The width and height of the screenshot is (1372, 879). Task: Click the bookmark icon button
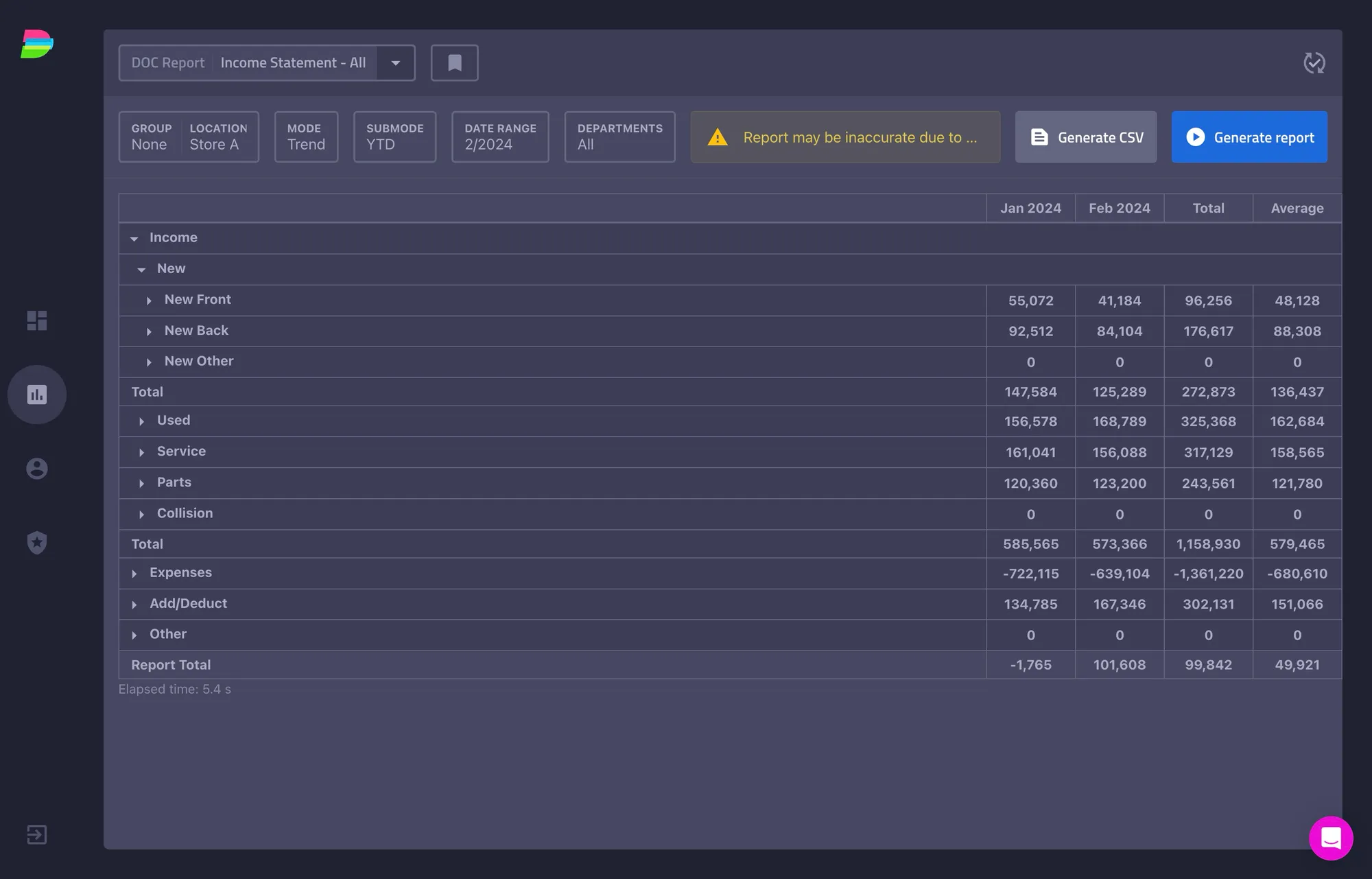pyautogui.click(x=454, y=63)
